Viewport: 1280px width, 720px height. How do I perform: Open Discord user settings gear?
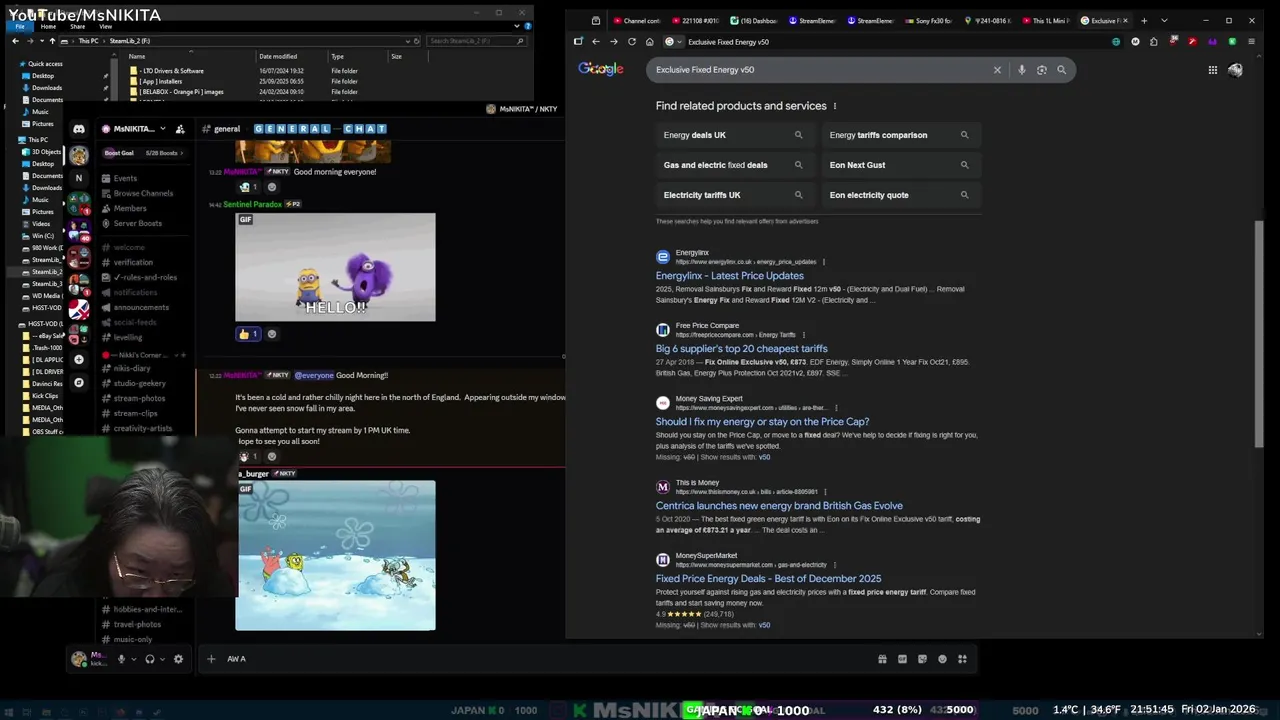tap(178, 659)
